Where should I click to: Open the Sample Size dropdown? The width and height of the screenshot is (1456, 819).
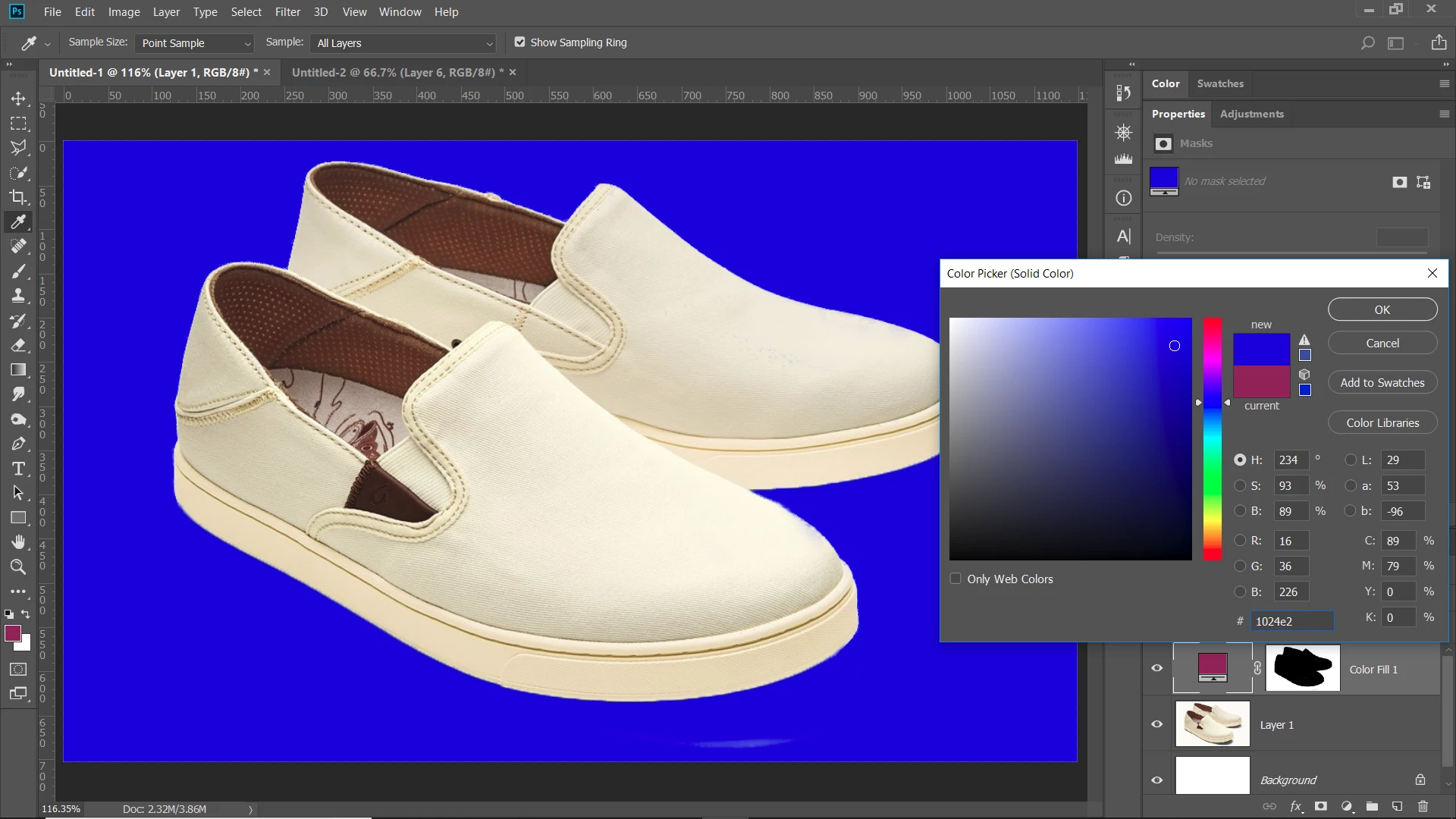point(195,43)
